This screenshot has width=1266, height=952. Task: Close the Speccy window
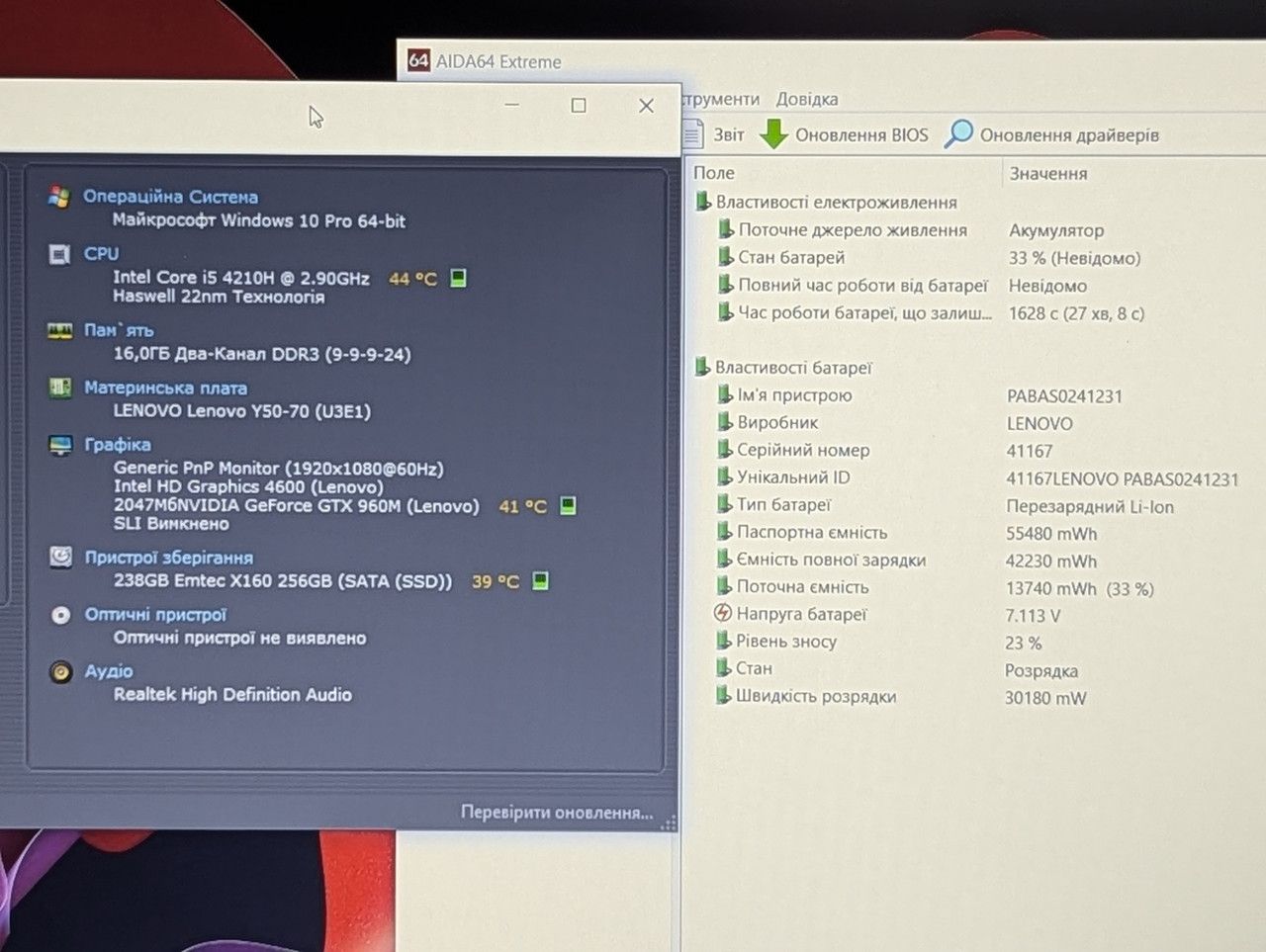click(x=646, y=106)
